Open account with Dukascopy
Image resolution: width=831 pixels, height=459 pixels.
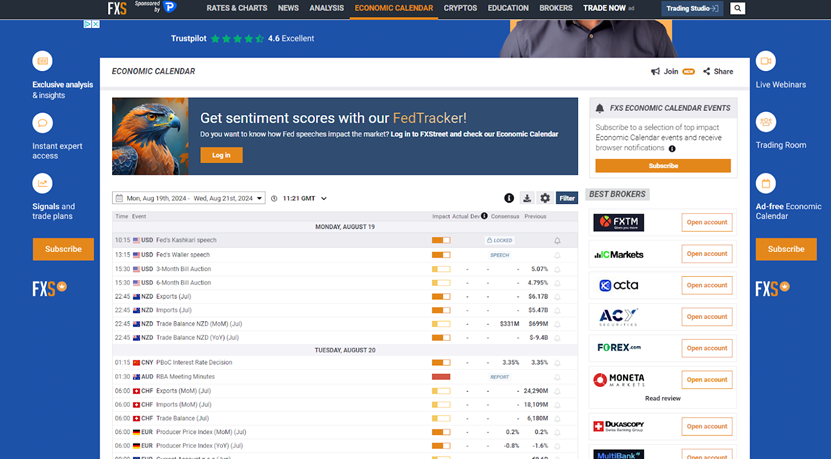point(707,426)
